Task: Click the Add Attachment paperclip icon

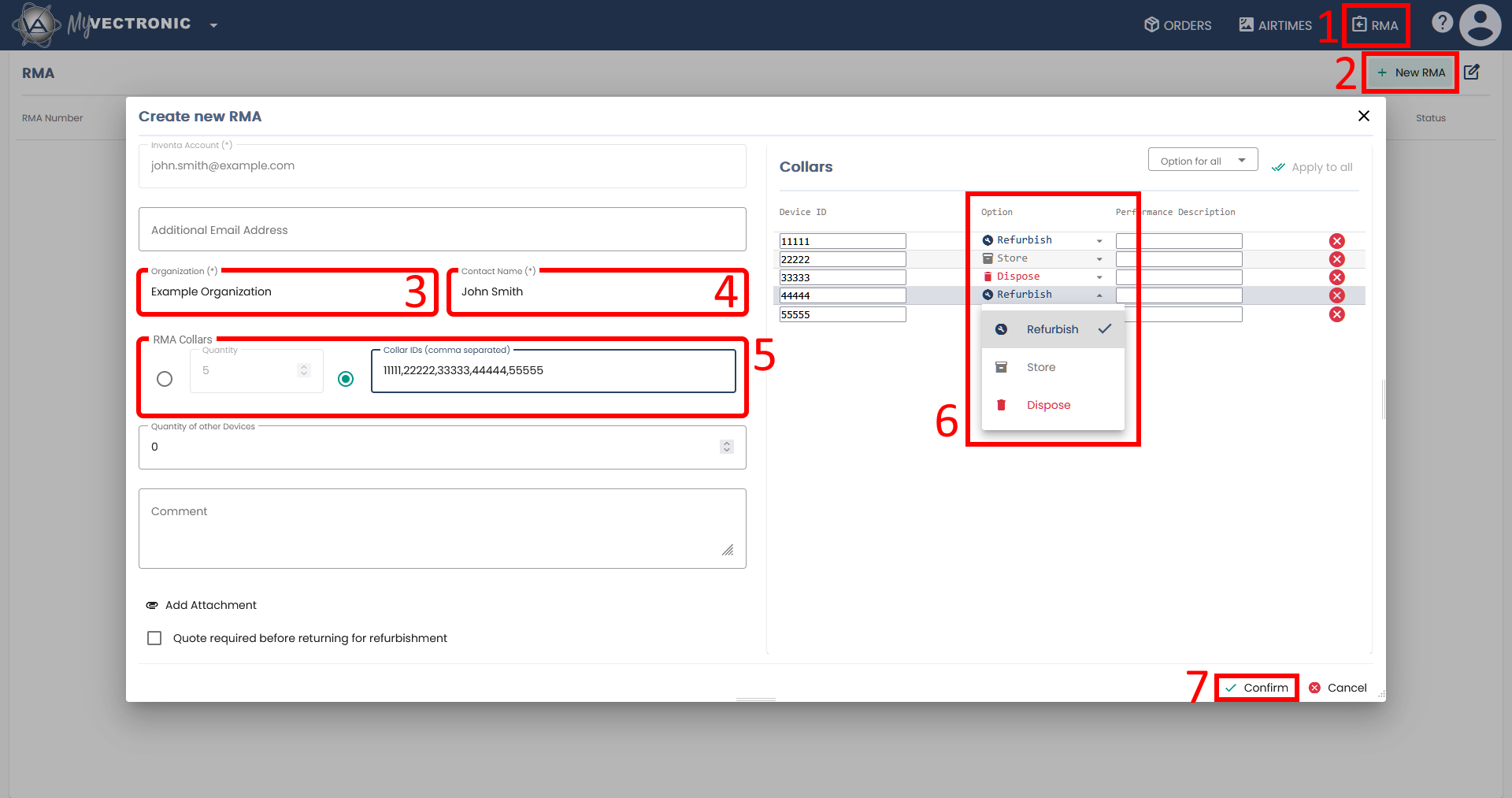Action: [x=152, y=605]
